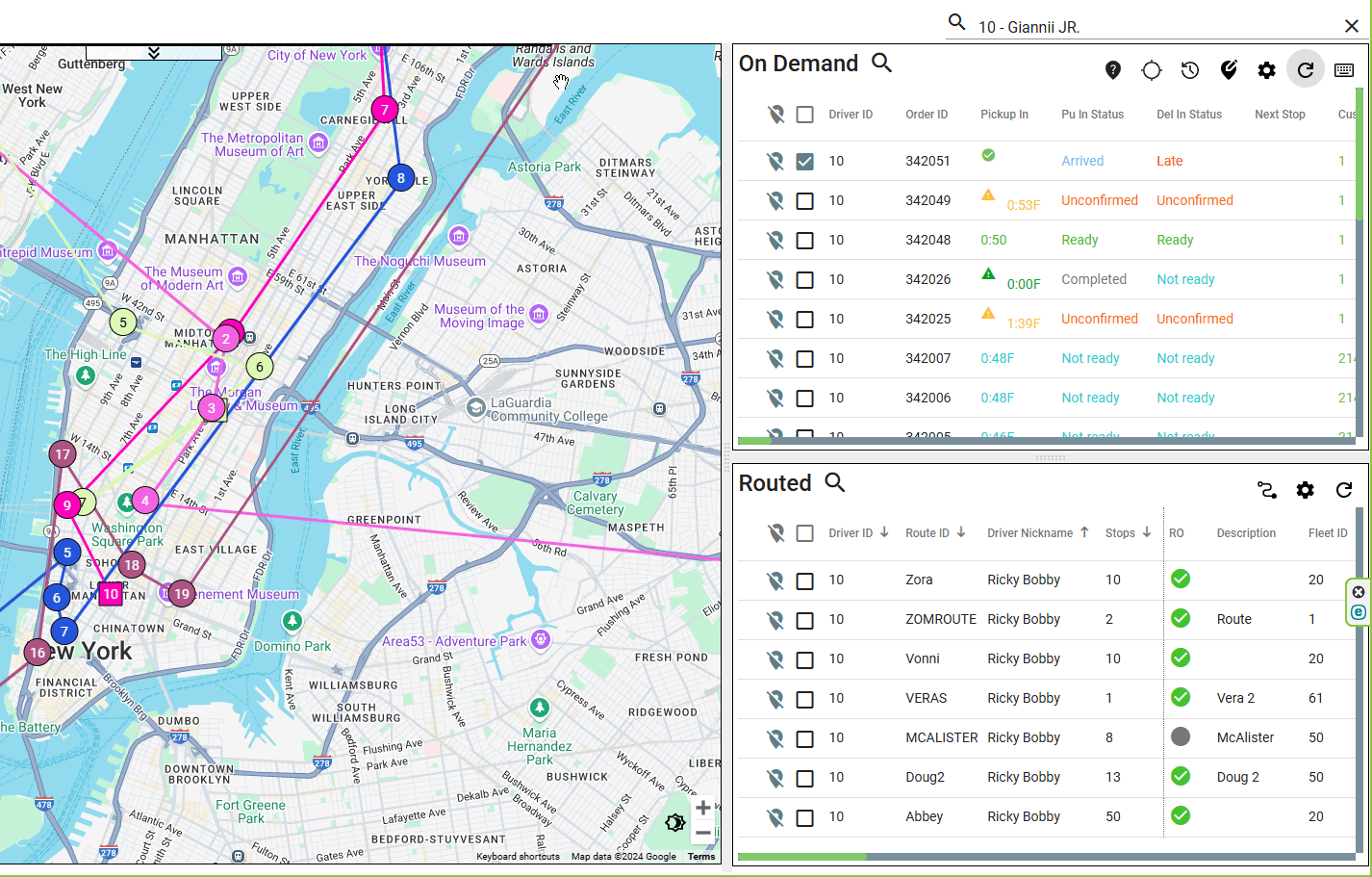Click the stop history clock icon
The width and height of the screenshot is (1372, 877).
point(1190,69)
